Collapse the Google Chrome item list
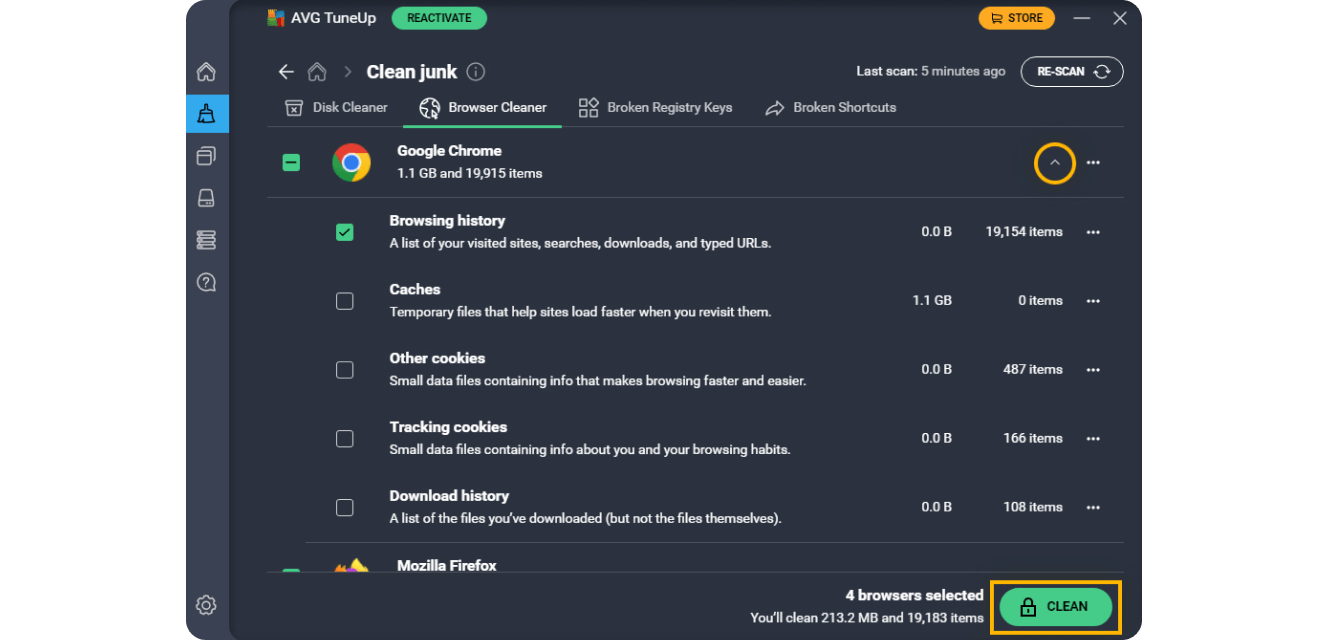Image resolution: width=1328 pixels, height=640 pixels. pos(1054,162)
